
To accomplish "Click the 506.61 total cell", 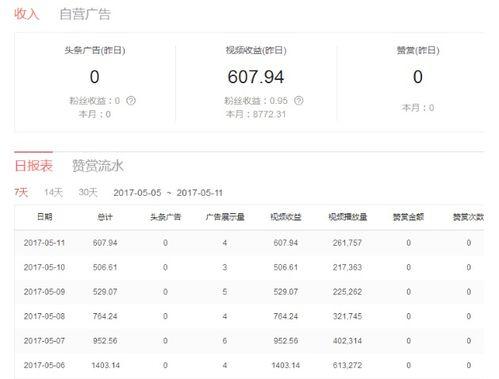I will point(105,267).
